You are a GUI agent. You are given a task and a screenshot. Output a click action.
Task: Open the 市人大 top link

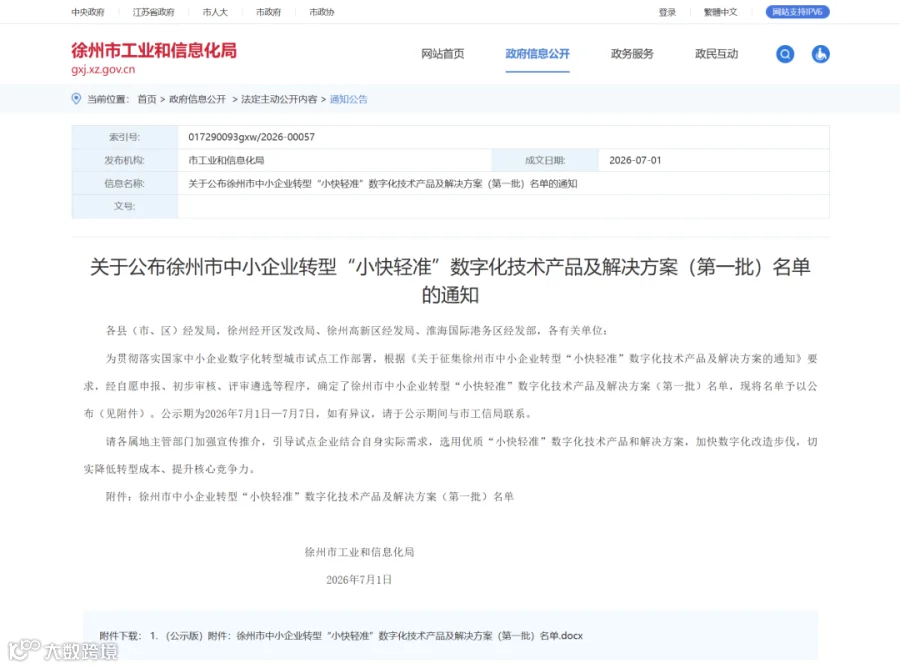tap(215, 12)
